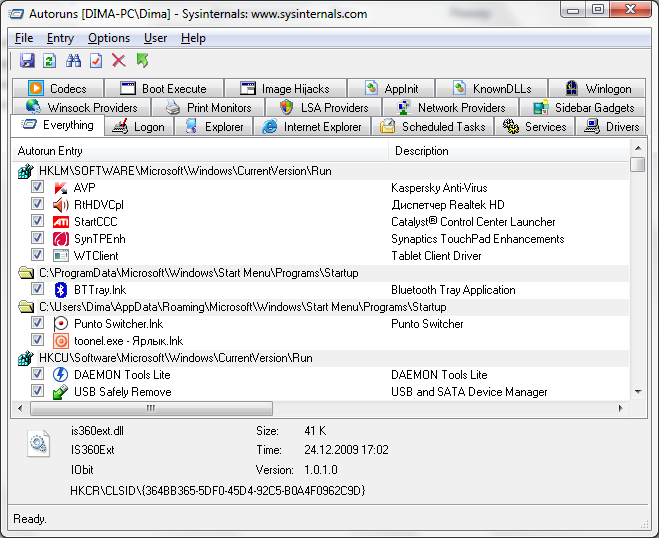
Task: Click the ProgramData Startup folder icon
Action: 26,273
